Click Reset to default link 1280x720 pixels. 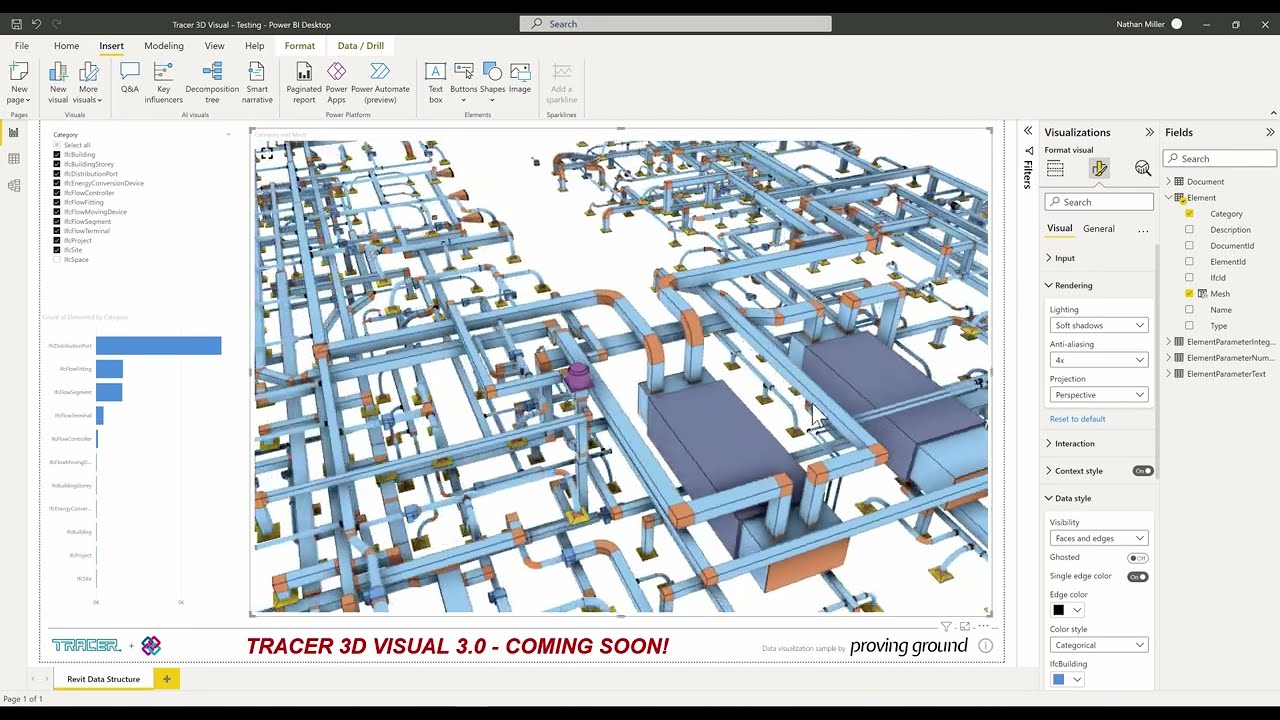(x=1077, y=419)
